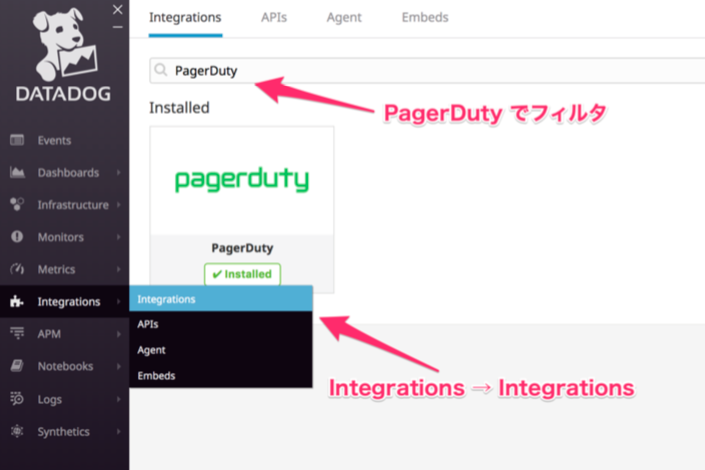Click the Notebooks book icon
This screenshot has height=470, width=705.
[x=17, y=366]
